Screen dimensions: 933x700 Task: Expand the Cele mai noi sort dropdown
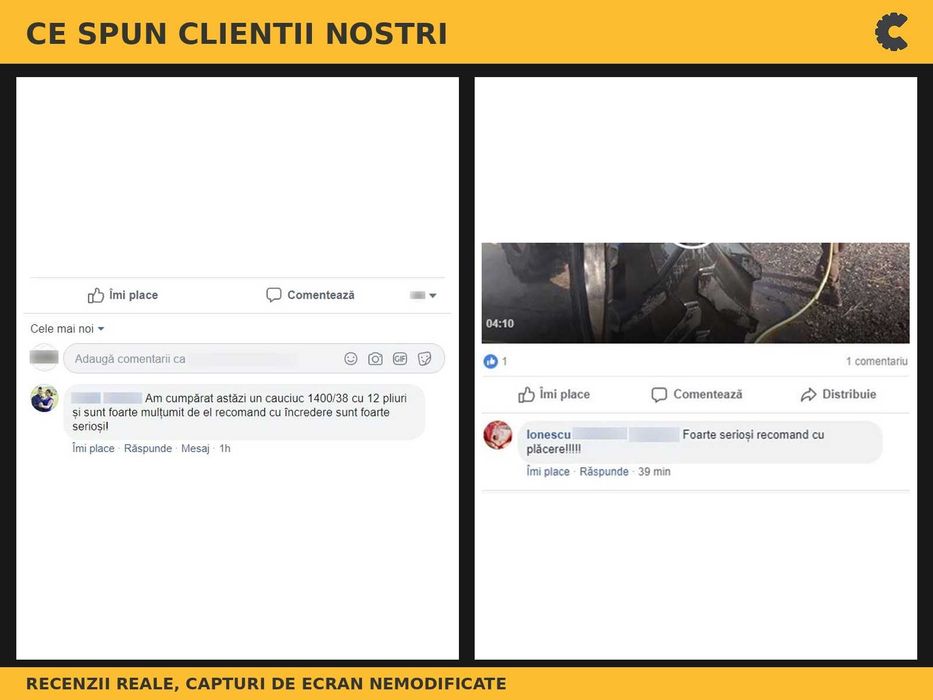[x=67, y=329]
